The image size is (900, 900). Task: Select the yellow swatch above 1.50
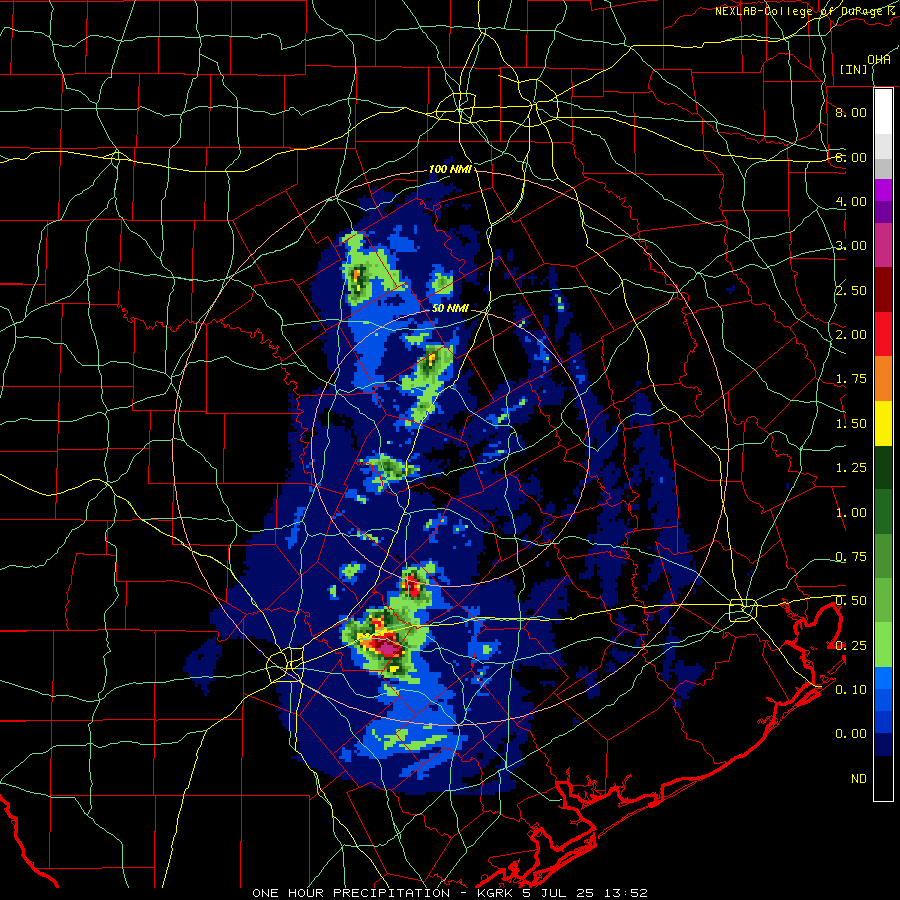click(x=883, y=423)
